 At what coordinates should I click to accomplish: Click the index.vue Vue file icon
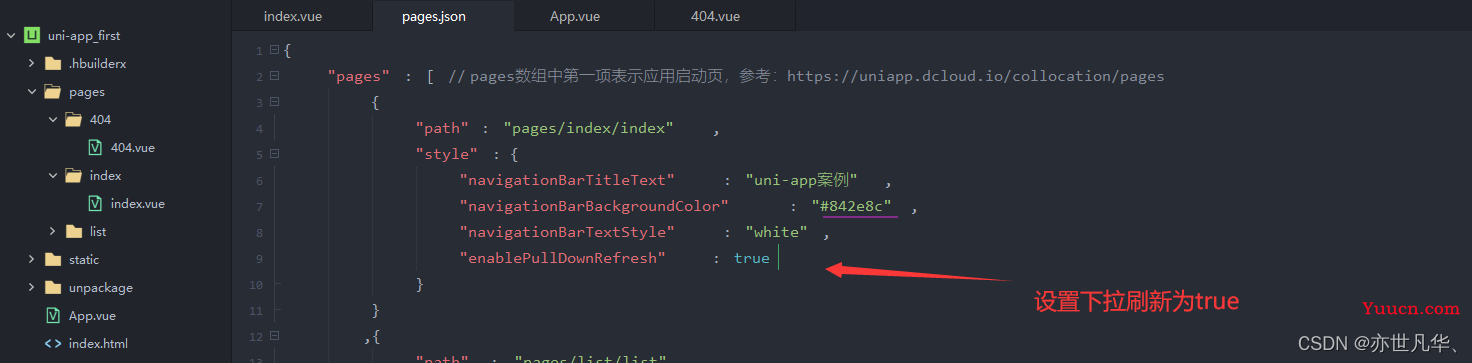95,203
